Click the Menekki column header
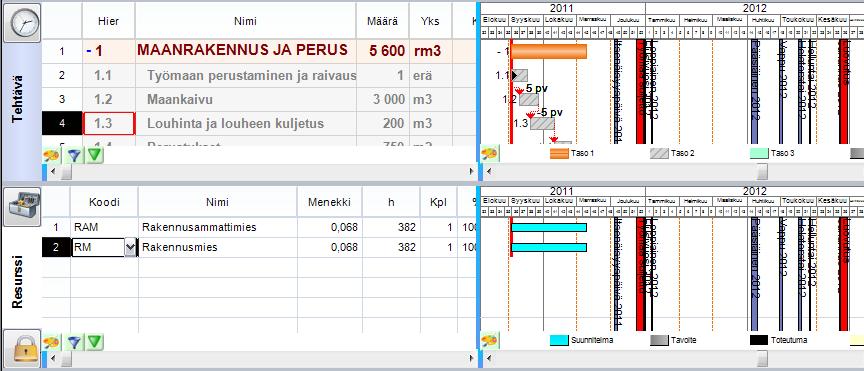 point(330,202)
